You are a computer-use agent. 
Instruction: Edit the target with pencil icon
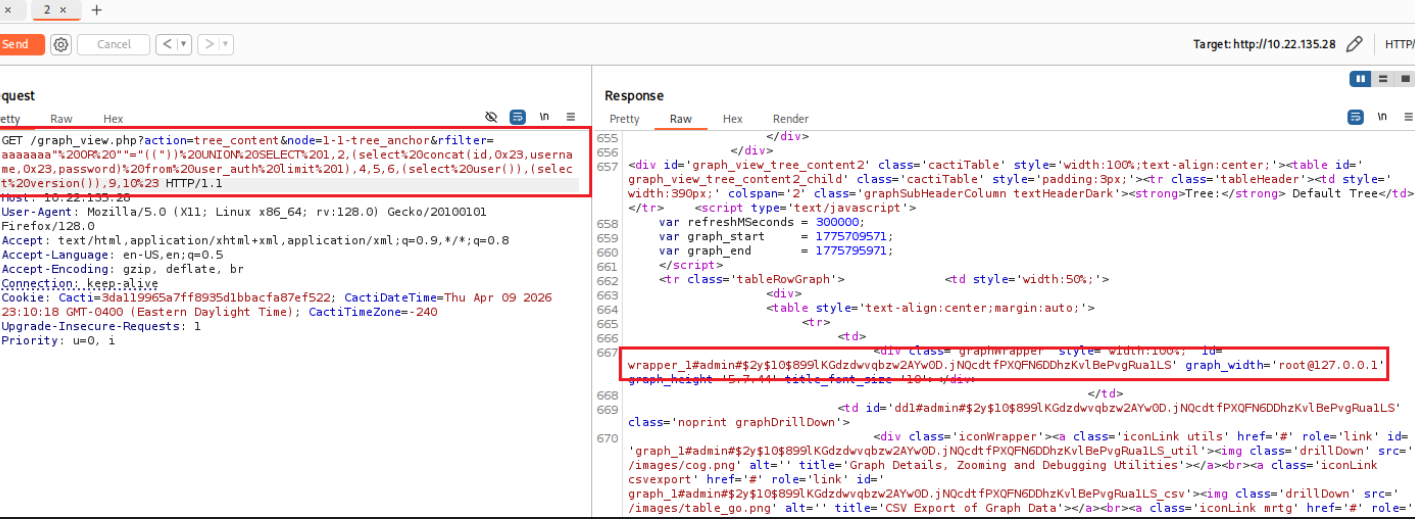(1355, 44)
